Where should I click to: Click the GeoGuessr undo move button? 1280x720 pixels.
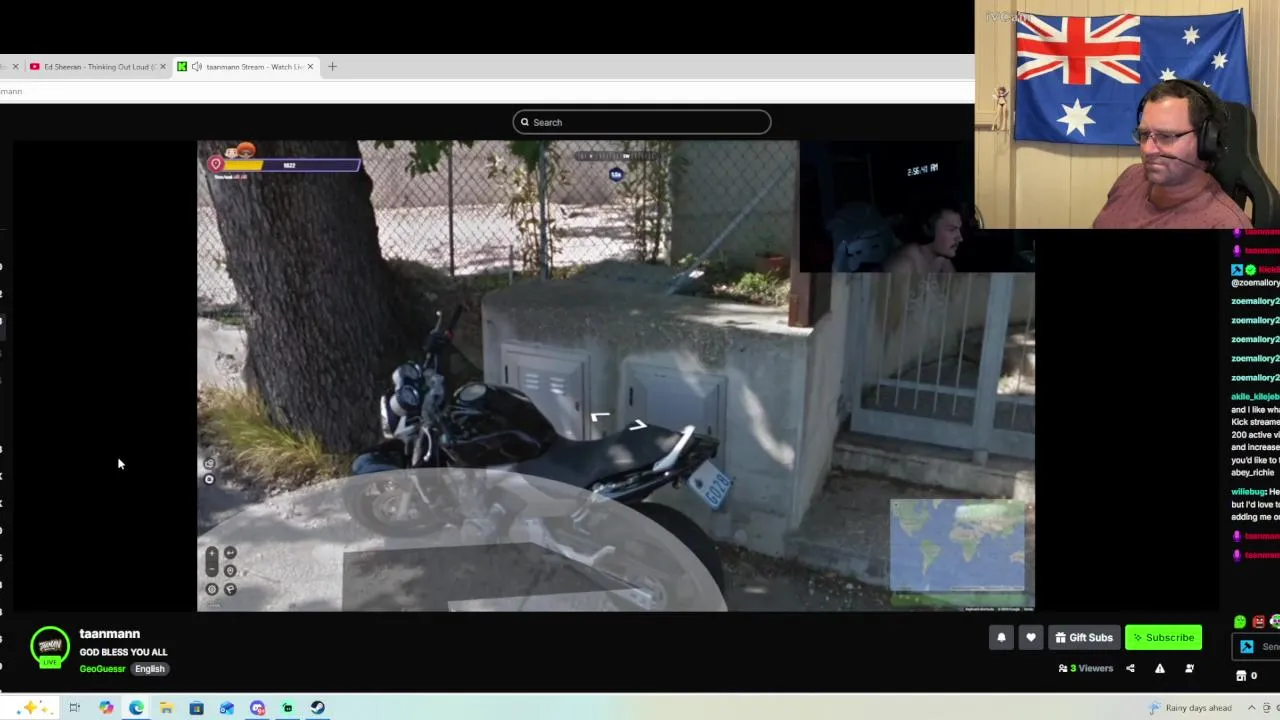(230, 553)
